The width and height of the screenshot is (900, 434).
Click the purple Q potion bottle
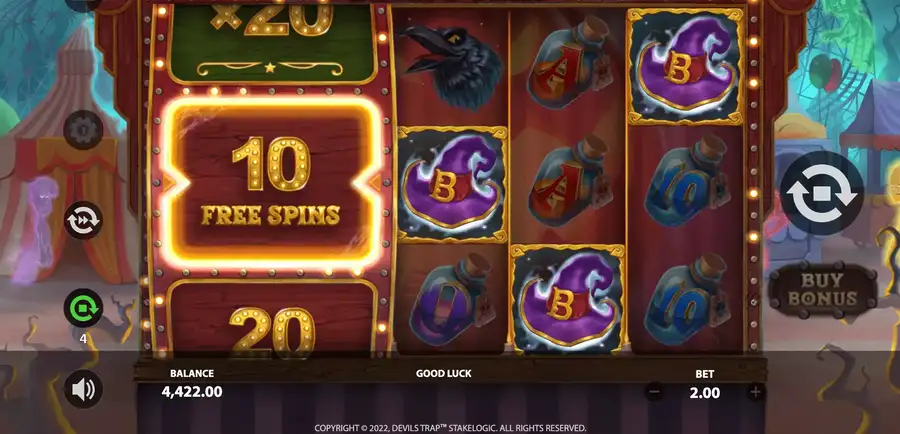click(451, 300)
